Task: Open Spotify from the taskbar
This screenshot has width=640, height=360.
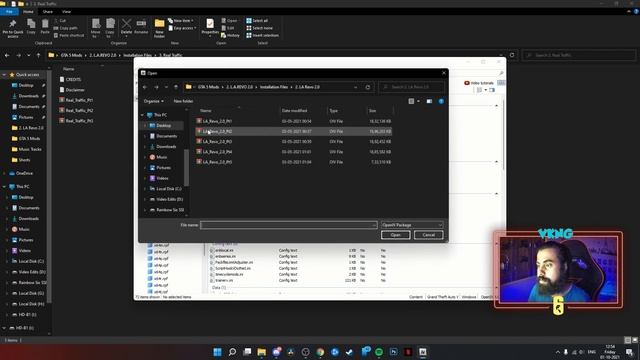Action: (379, 352)
